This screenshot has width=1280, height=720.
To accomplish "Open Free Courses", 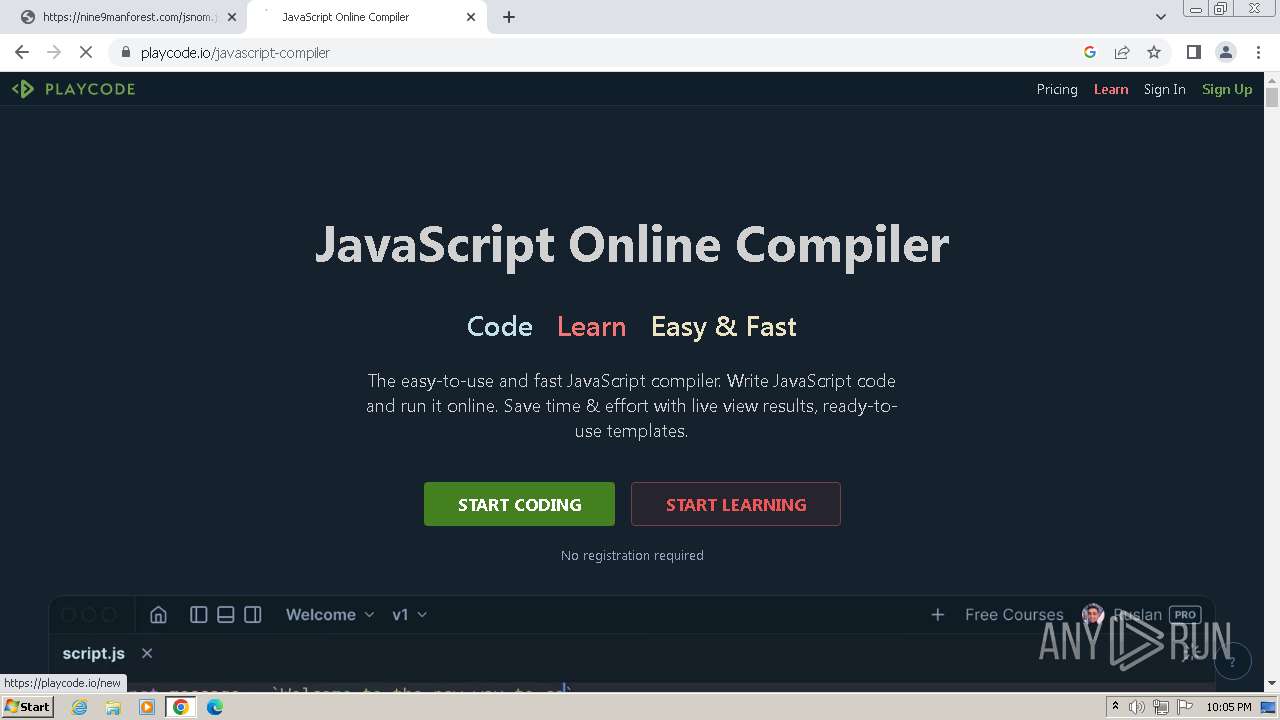I will point(1014,615).
